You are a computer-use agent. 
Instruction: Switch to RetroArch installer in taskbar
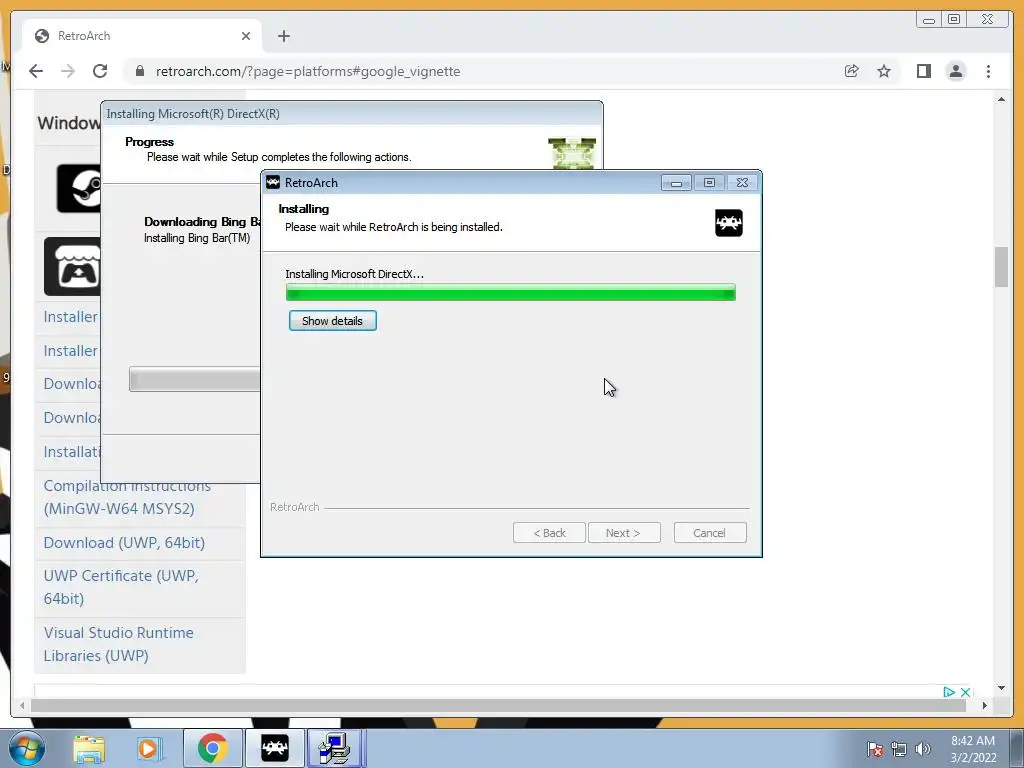[275, 748]
